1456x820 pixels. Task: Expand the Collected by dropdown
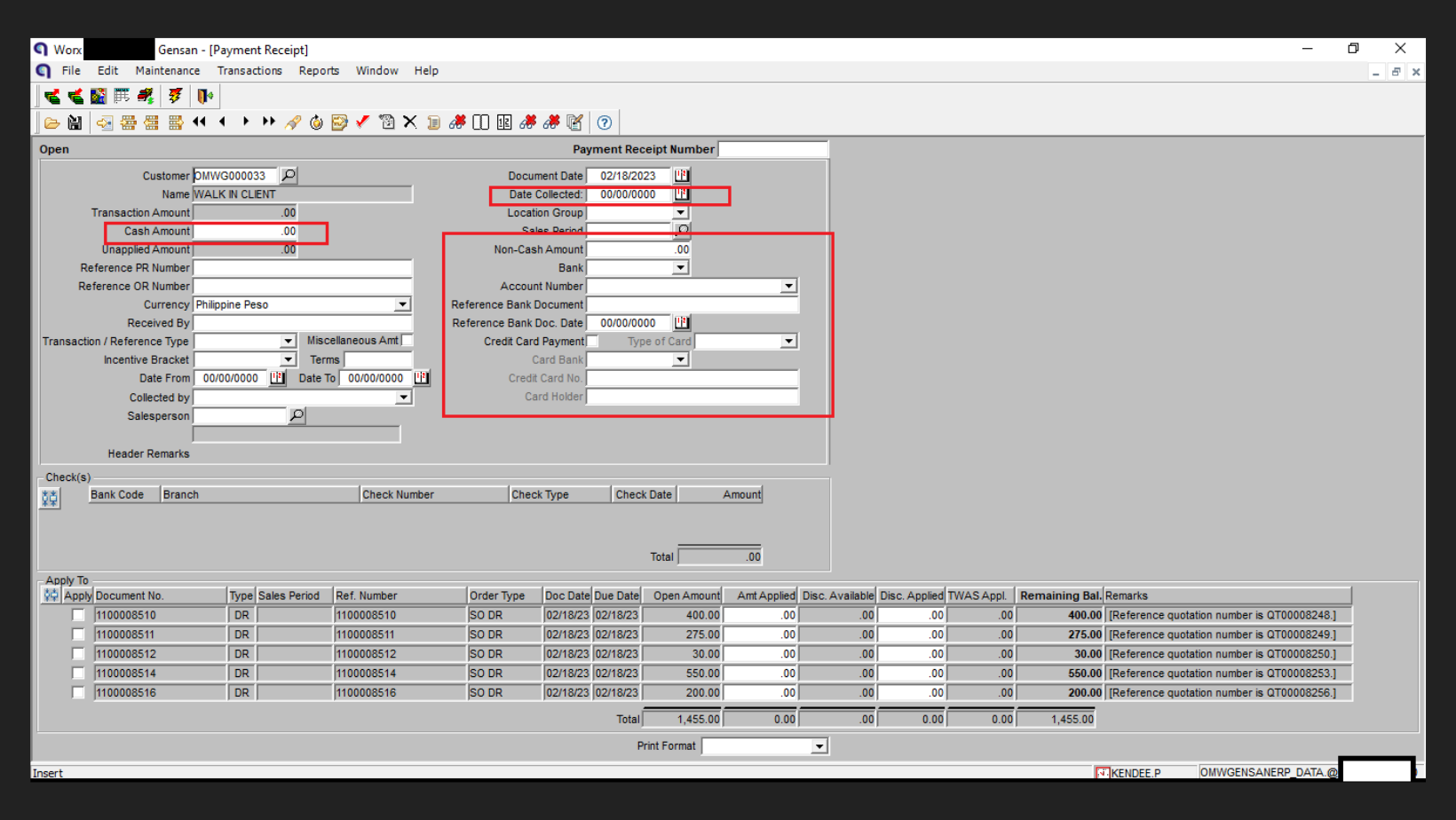403,398
